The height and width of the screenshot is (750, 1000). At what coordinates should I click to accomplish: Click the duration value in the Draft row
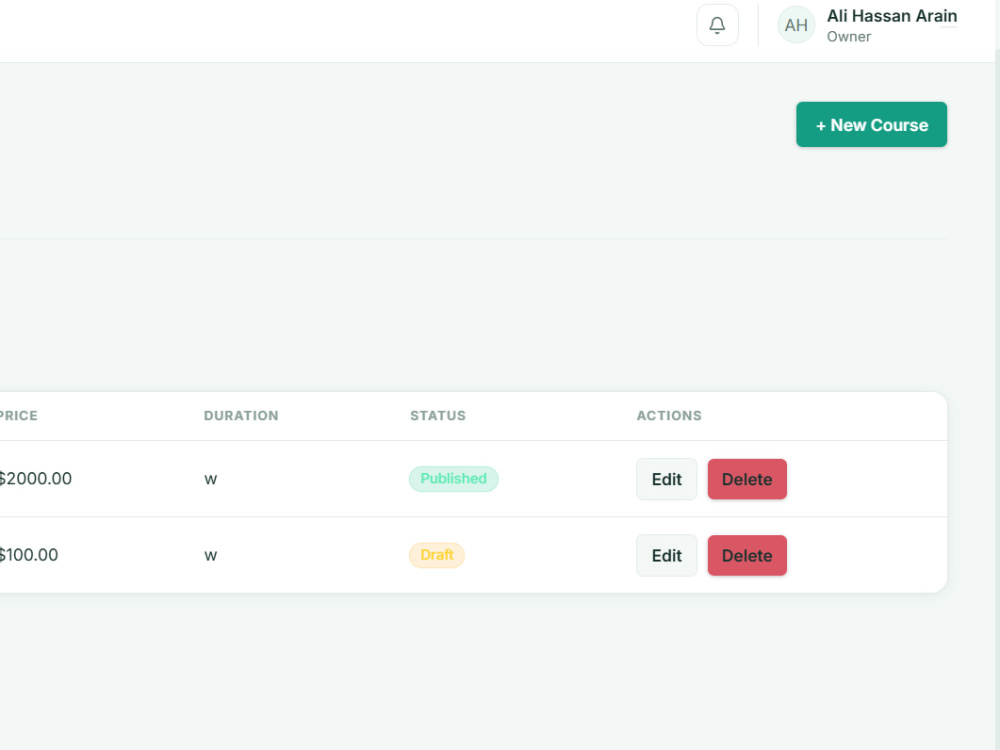coord(210,555)
